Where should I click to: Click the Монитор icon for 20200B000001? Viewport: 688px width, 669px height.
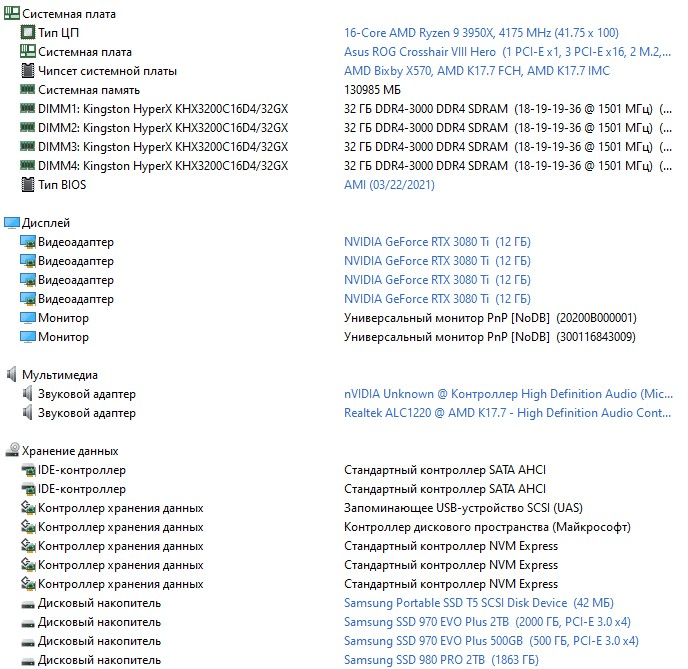[28, 318]
